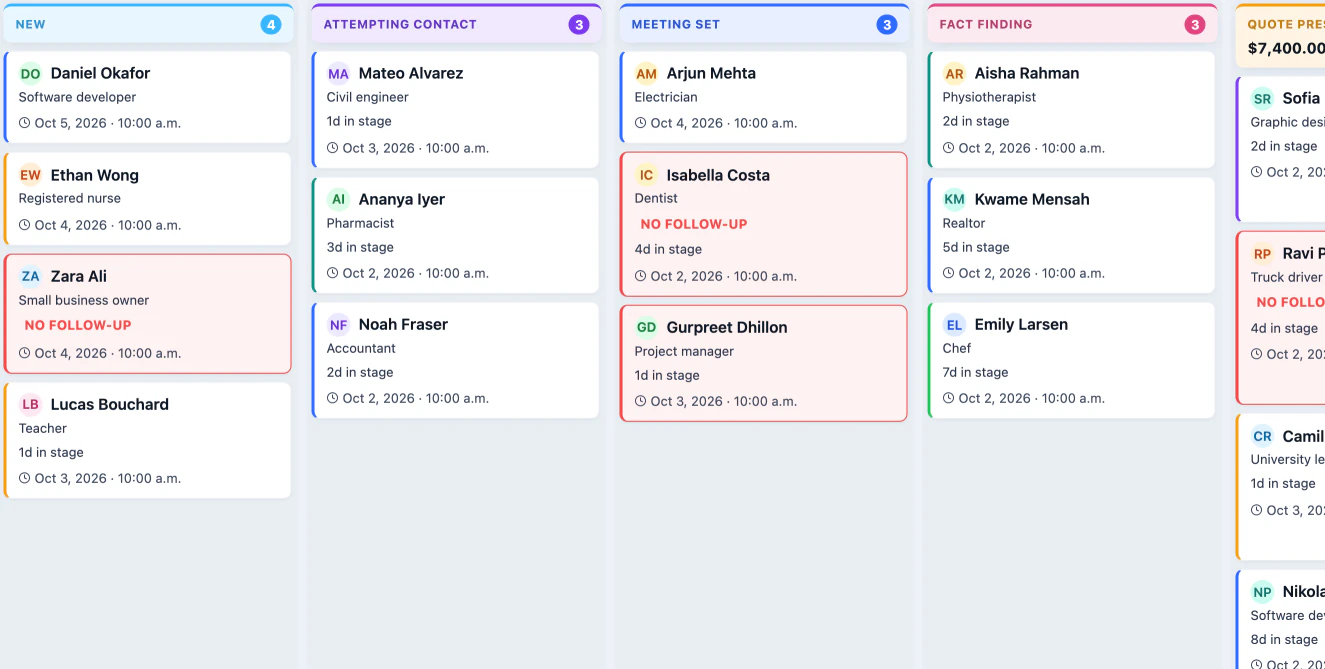Click "5d in stage" on Kwame Mensah card
Viewport: 1325px width, 669px height.
point(976,247)
